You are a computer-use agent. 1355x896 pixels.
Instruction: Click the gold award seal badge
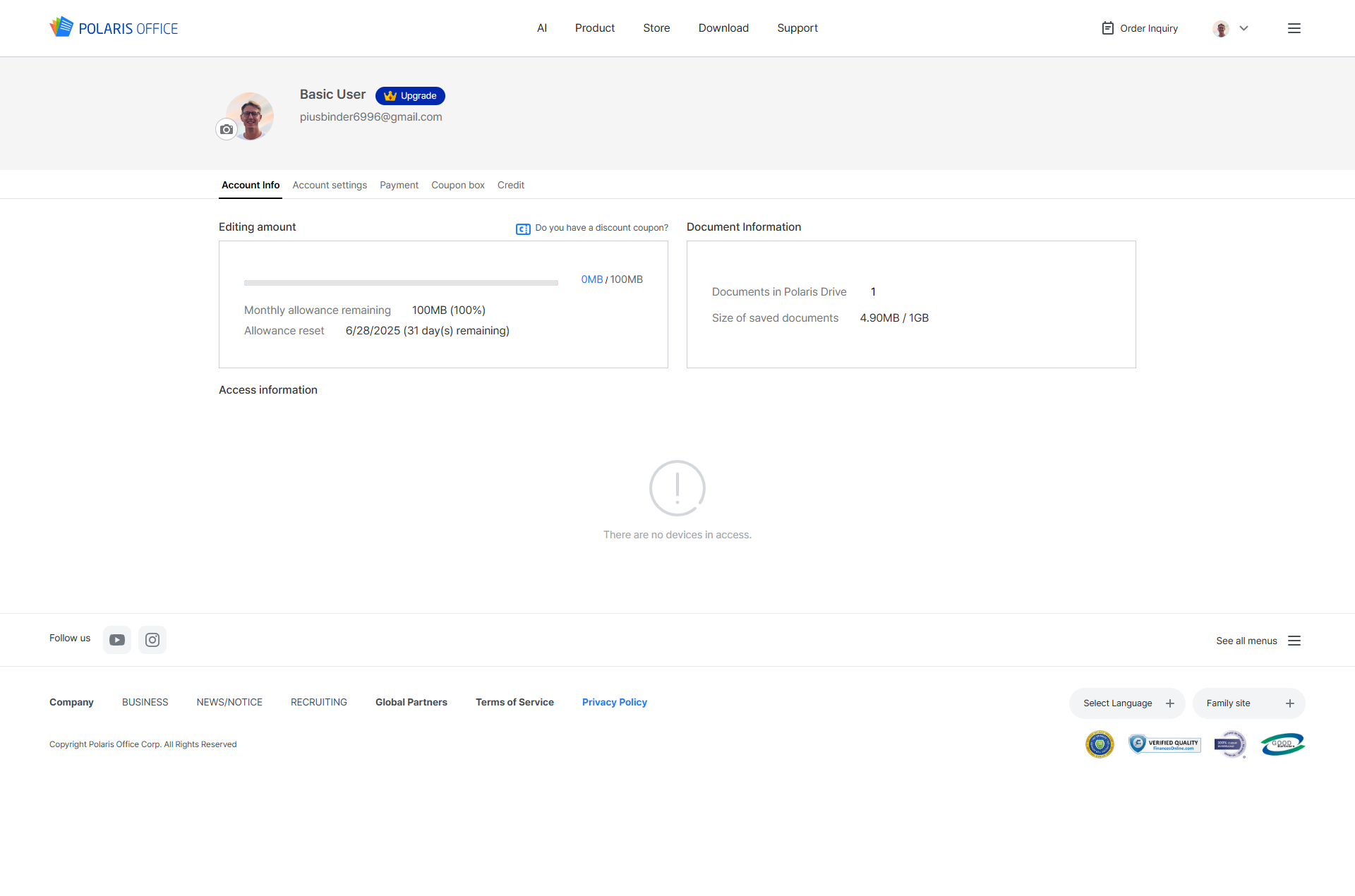coord(1100,744)
